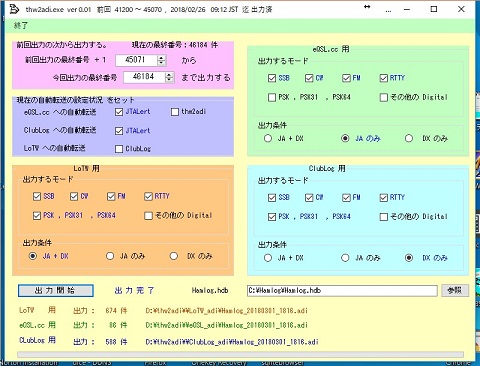Click the eQSL_adi output file path
This screenshot has width=480, height=366.
(227, 325)
